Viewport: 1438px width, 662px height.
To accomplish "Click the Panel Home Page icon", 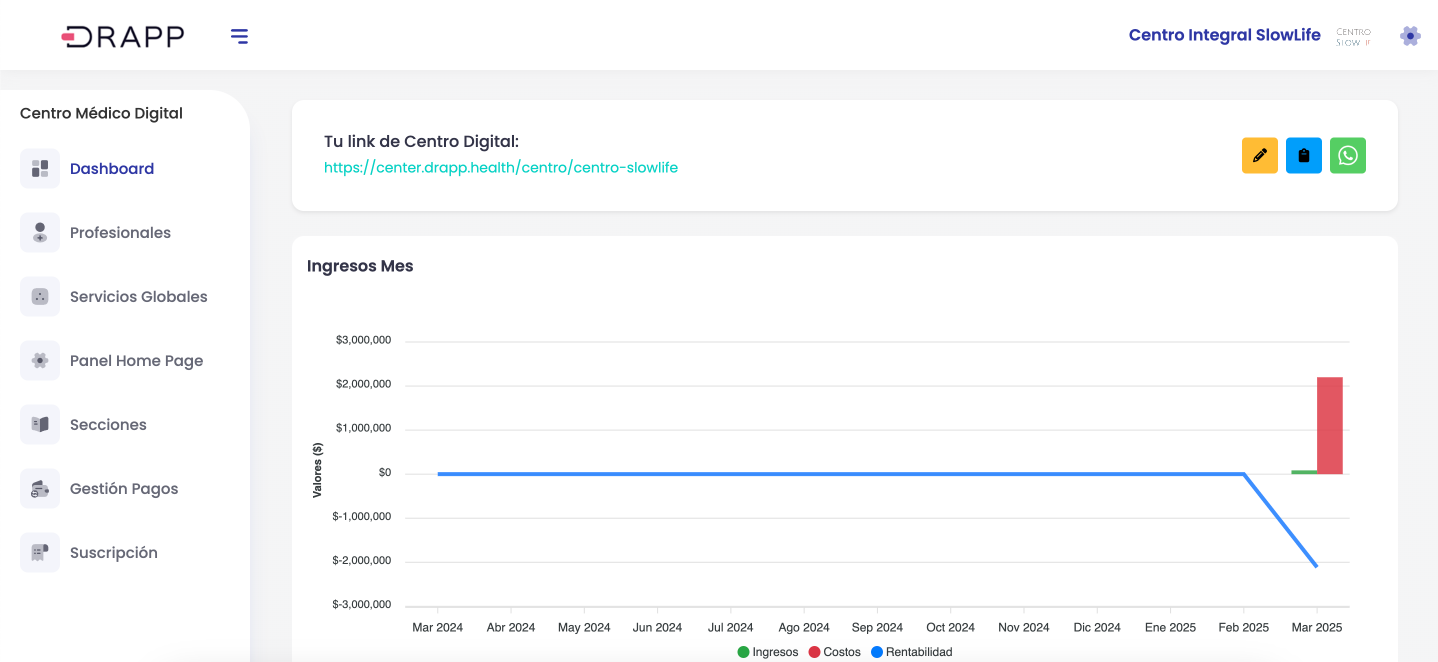I will coord(40,360).
